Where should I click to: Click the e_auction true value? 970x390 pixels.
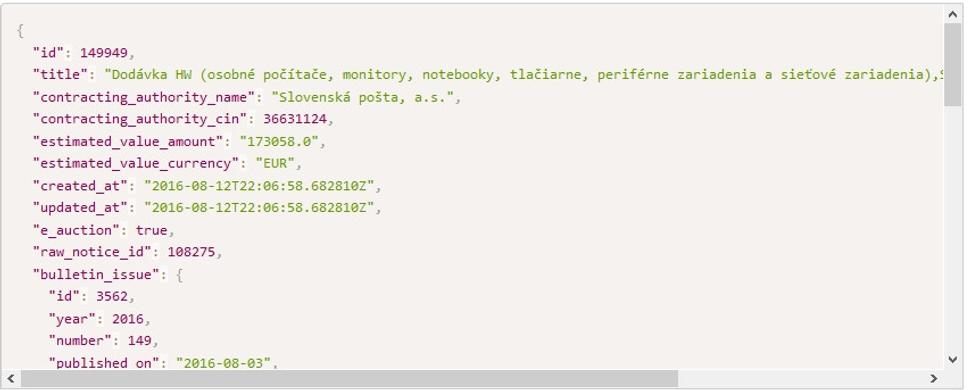point(152,230)
